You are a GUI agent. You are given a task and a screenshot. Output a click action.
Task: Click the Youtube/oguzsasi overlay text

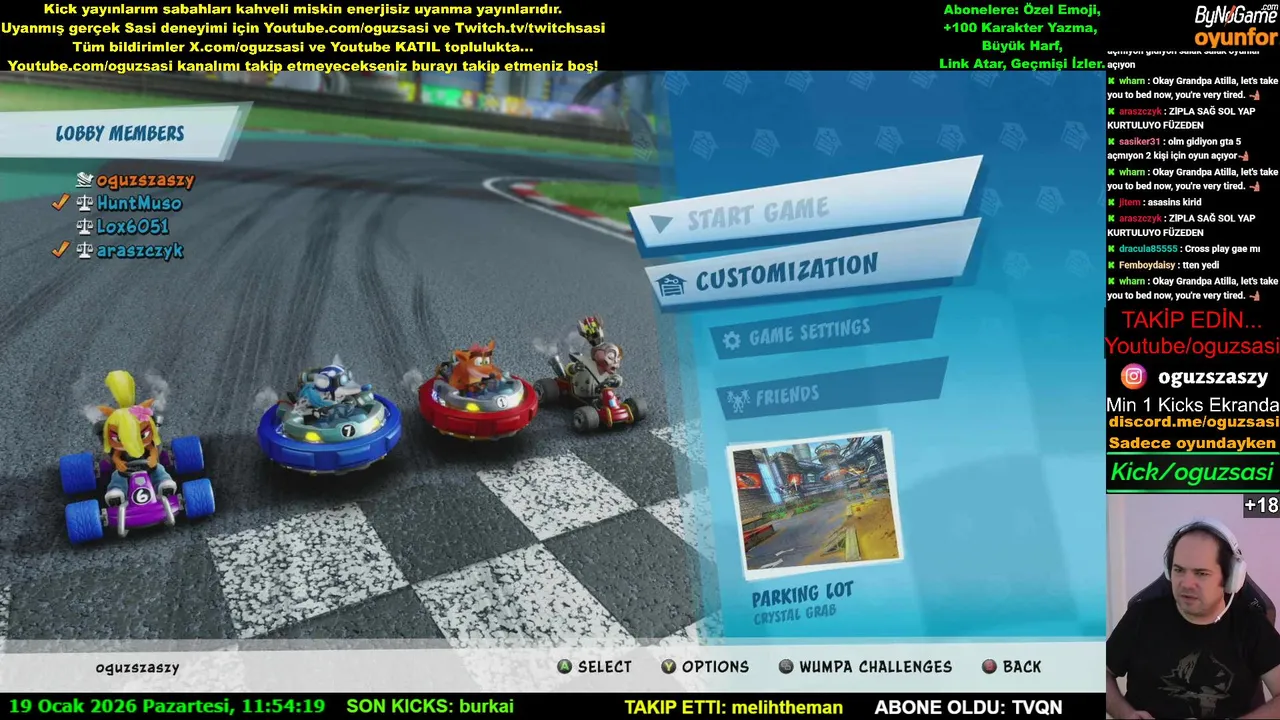tap(1192, 346)
